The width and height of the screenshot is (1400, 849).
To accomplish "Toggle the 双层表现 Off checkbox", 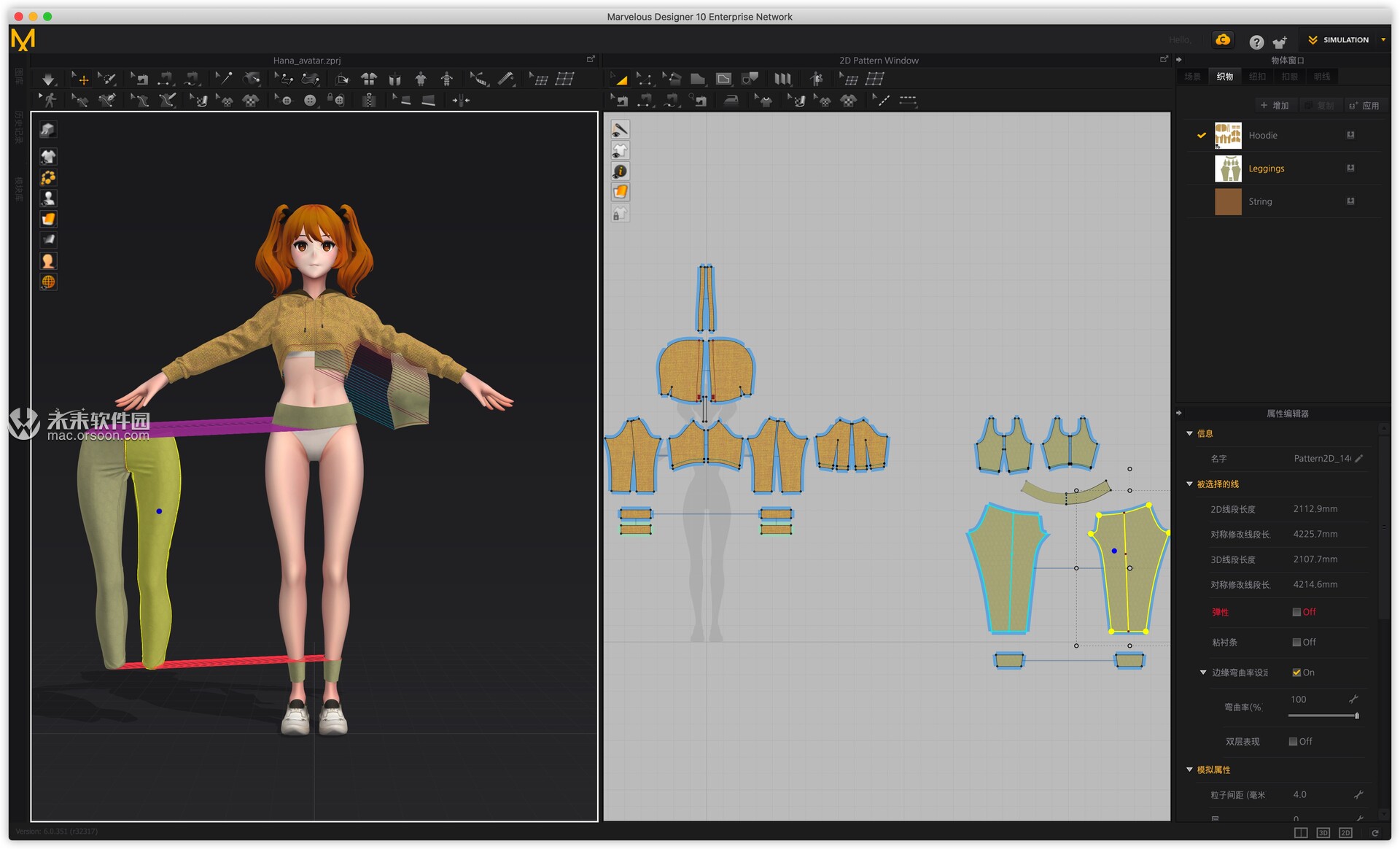I will click(1293, 741).
